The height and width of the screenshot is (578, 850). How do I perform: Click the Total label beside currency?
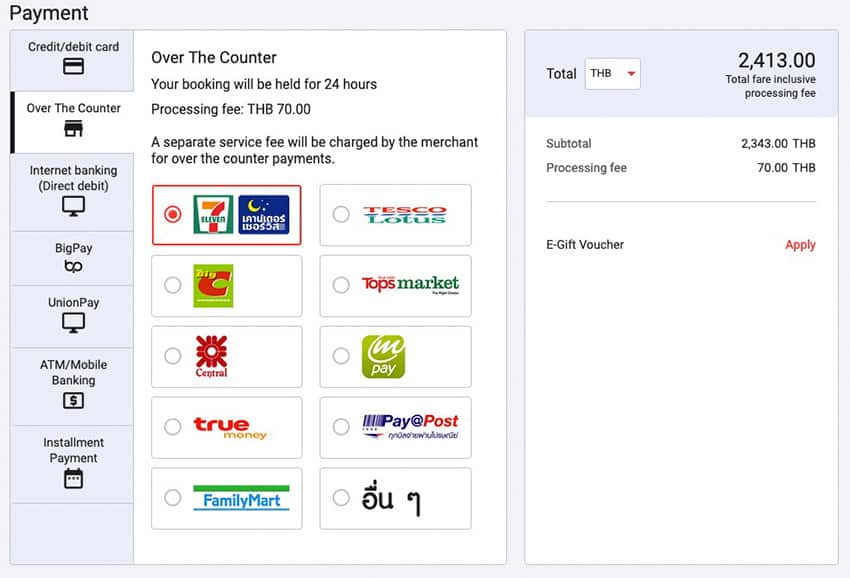pyautogui.click(x=561, y=74)
